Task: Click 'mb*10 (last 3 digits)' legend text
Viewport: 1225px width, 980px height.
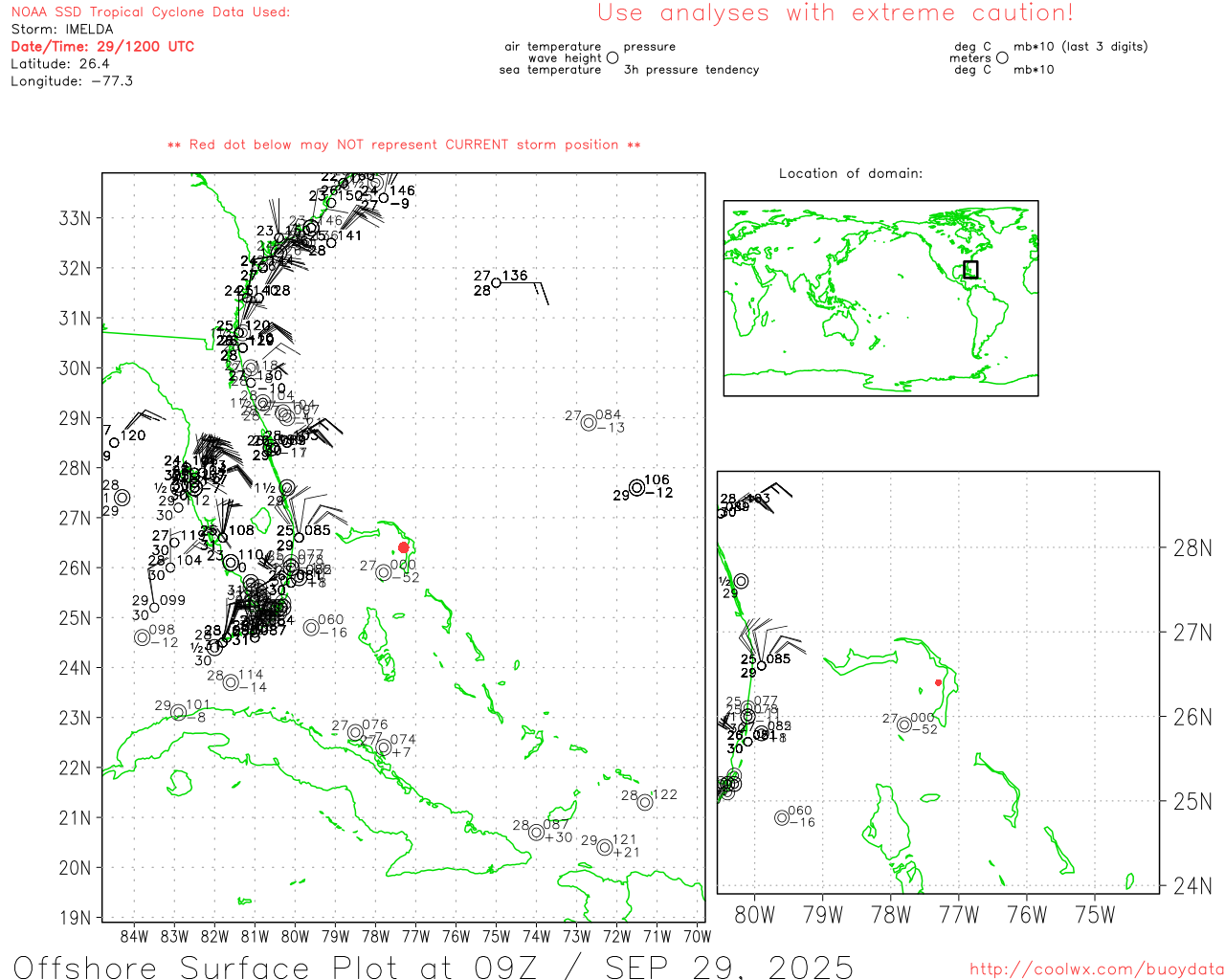Action: (1080, 47)
